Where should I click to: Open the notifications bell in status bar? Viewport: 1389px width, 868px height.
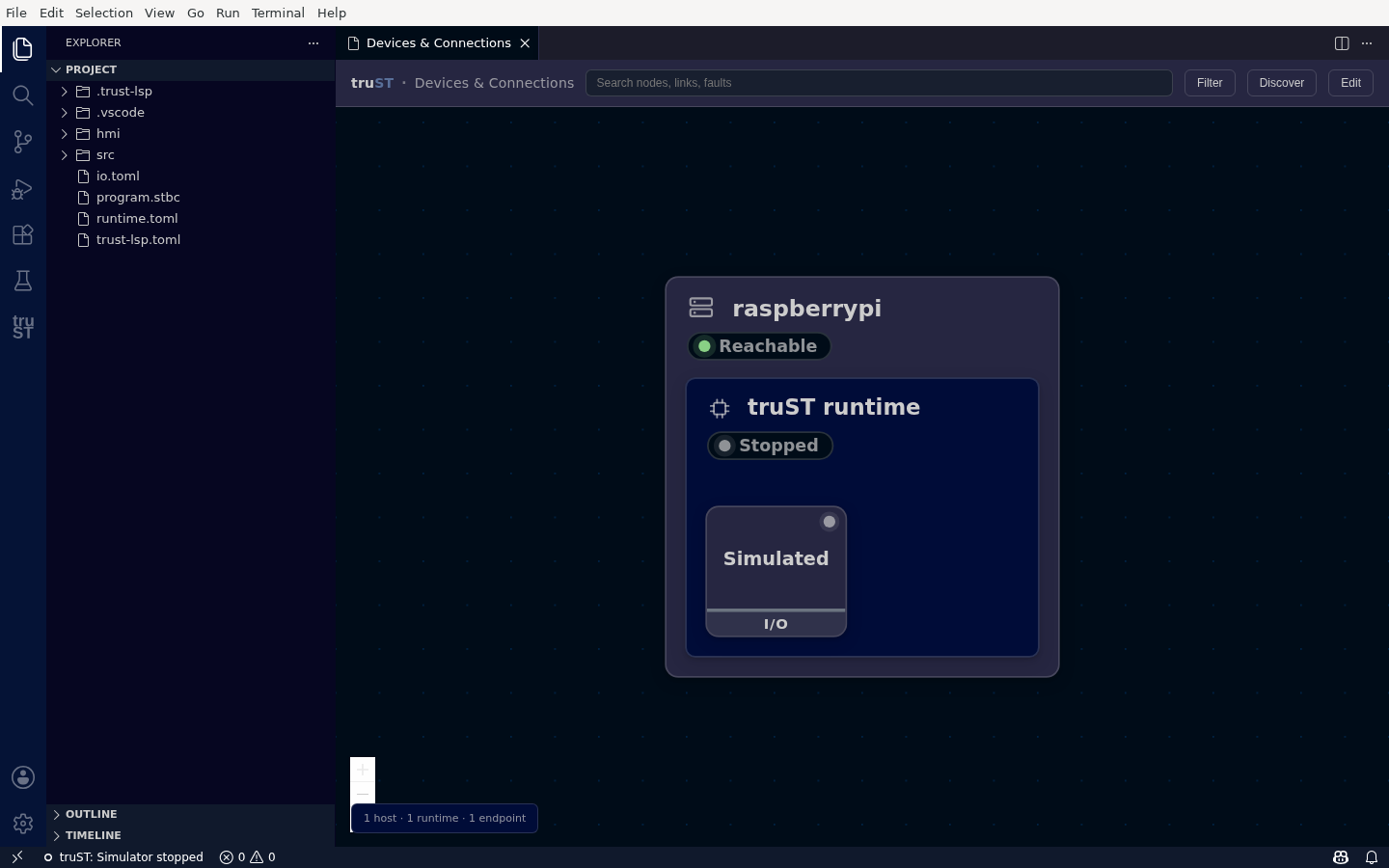pyautogui.click(x=1371, y=856)
